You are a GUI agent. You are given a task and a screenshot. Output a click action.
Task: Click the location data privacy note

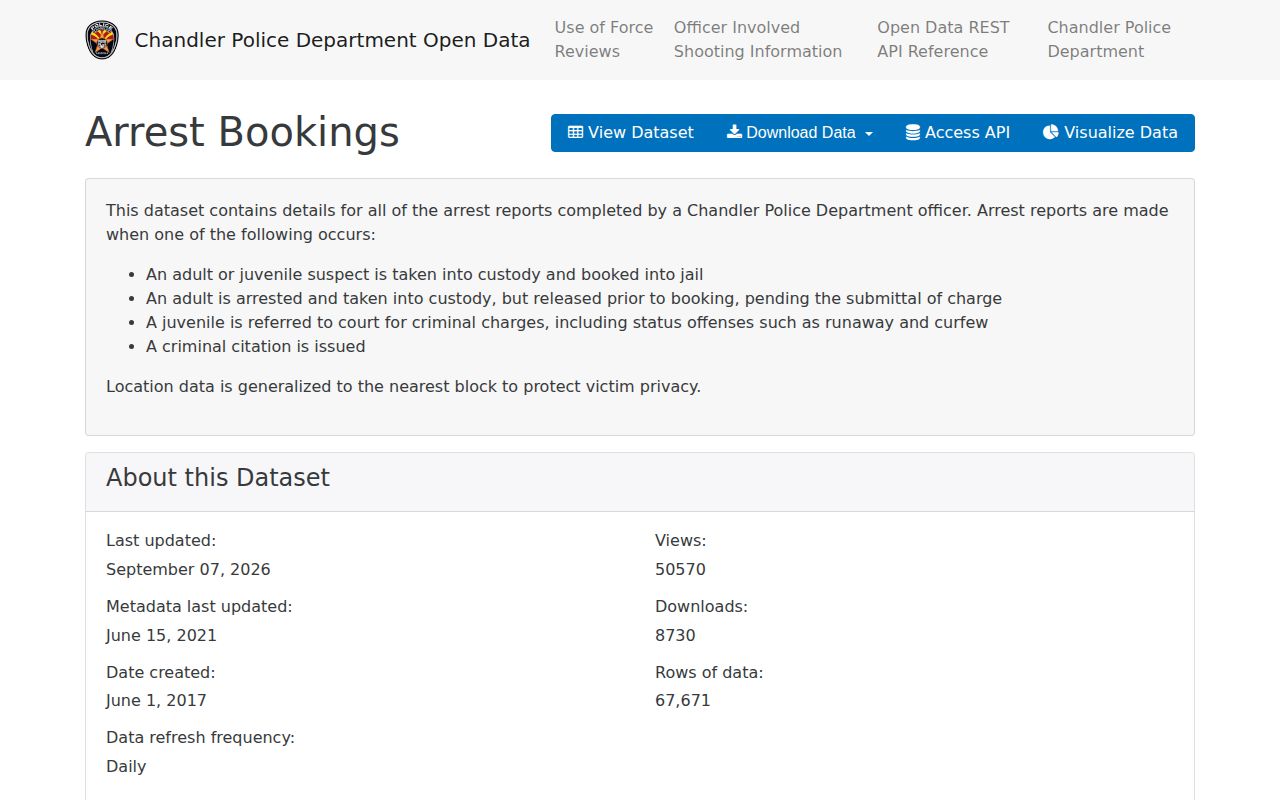coord(403,387)
